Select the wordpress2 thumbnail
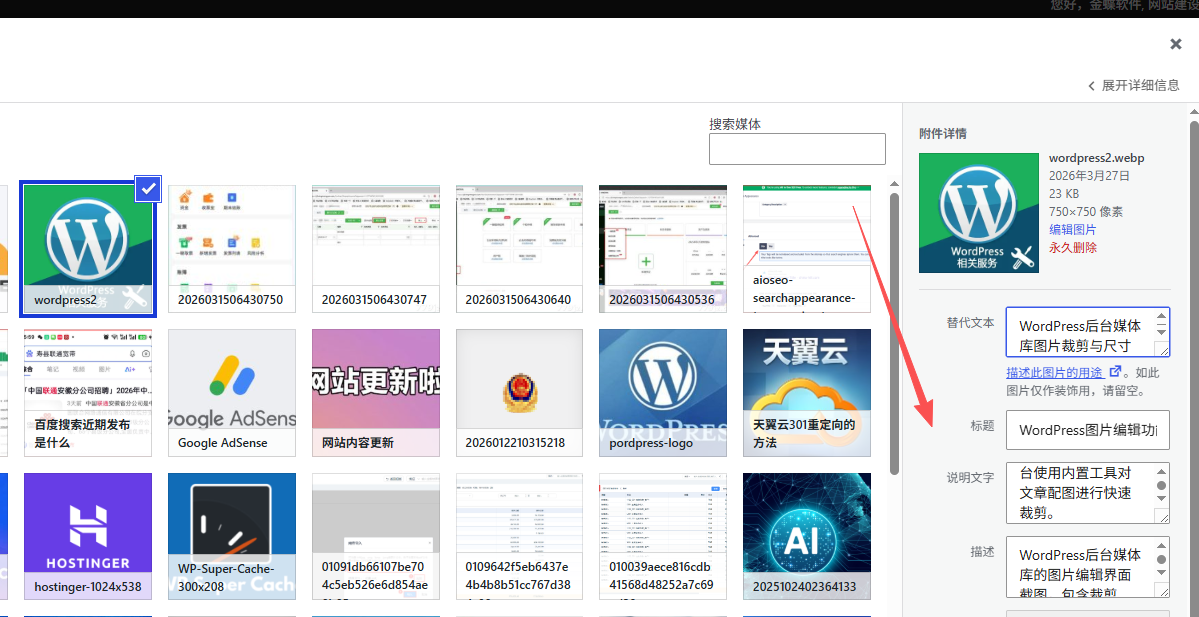 (x=88, y=248)
